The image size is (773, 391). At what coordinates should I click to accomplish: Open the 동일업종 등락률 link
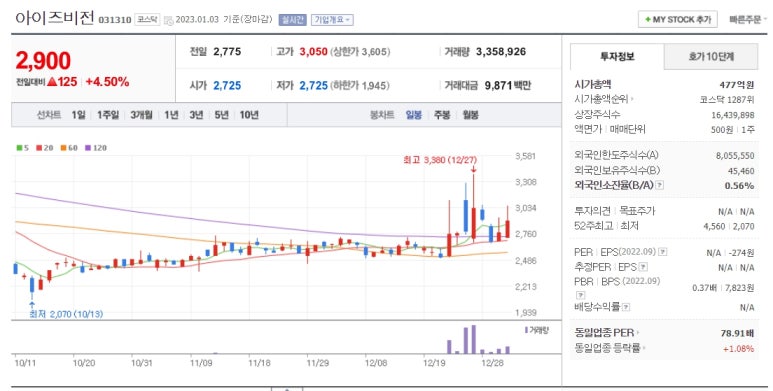[609, 348]
